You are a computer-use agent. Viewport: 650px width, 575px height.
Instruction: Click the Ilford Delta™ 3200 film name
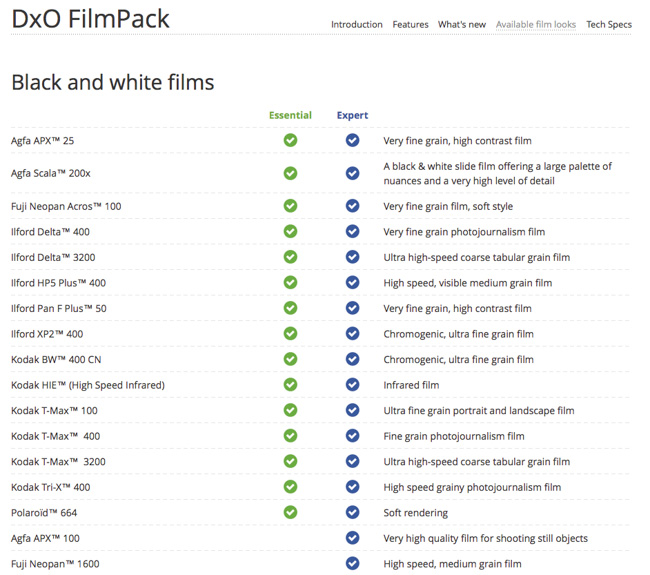click(x=53, y=257)
